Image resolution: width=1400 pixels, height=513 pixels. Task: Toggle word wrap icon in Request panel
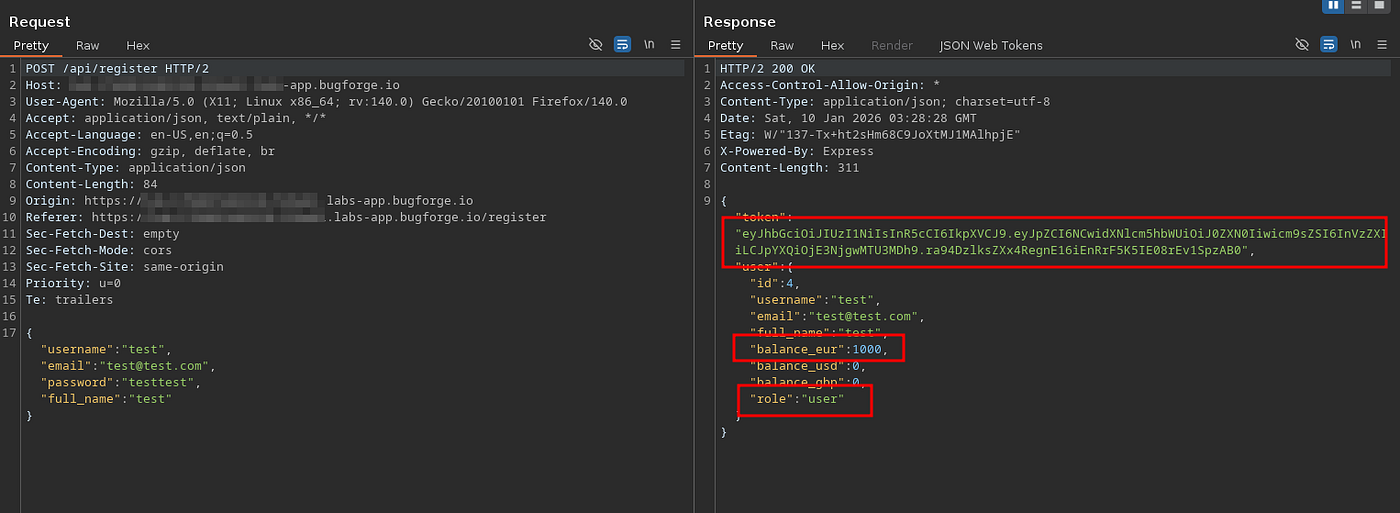(622, 45)
